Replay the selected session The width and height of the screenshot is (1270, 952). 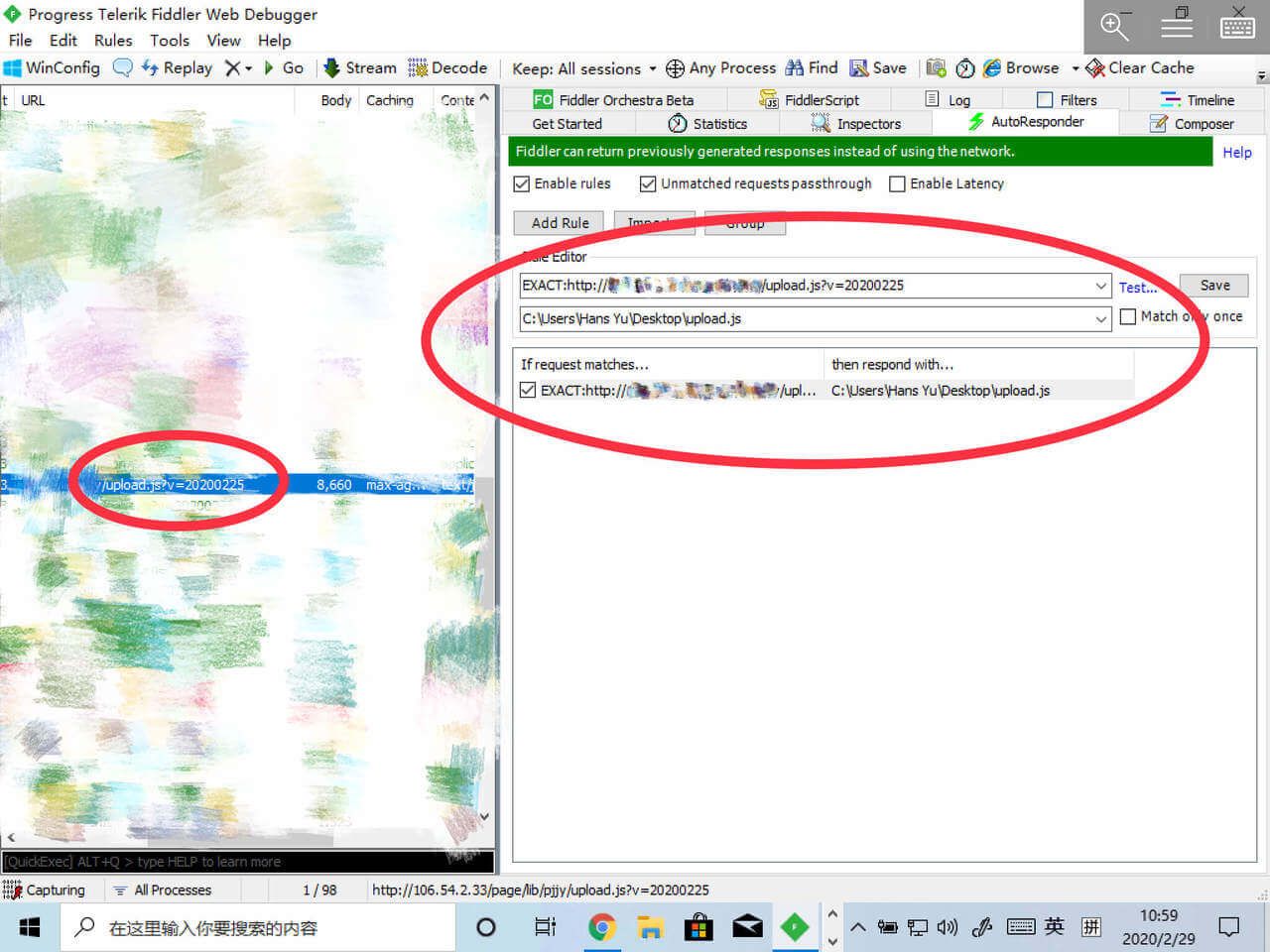pos(178,67)
